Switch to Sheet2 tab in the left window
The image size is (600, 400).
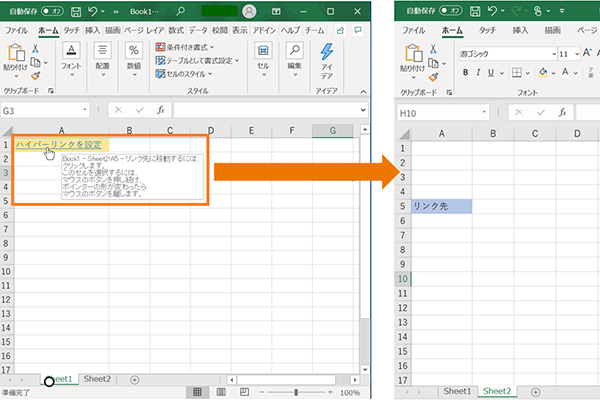[97, 379]
